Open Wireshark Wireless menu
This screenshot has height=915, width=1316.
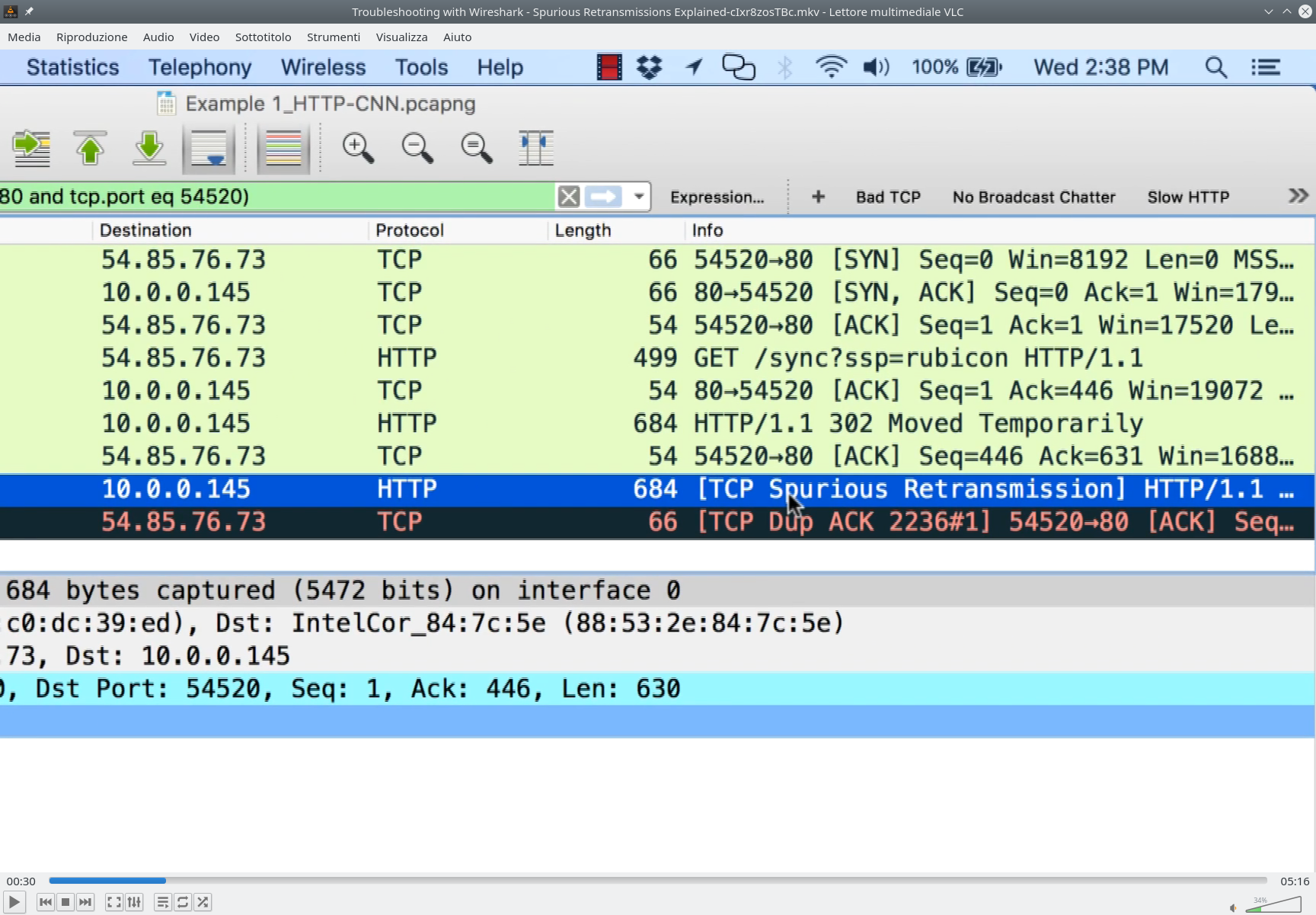point(323,67)
